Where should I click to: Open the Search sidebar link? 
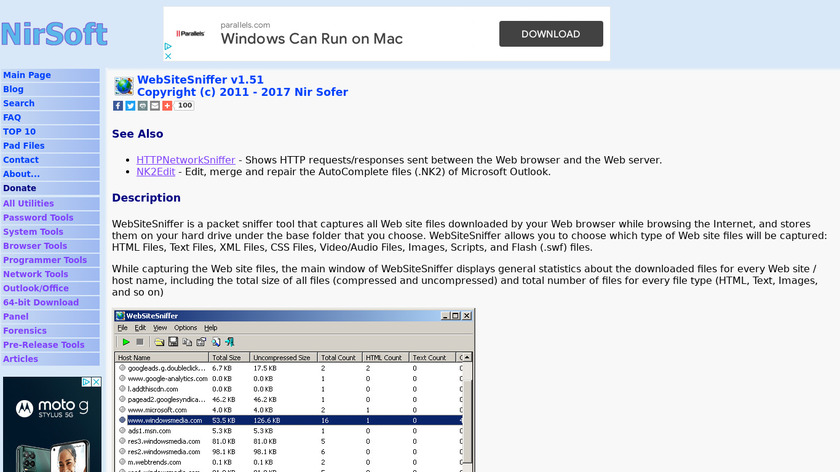click(19, 103)
